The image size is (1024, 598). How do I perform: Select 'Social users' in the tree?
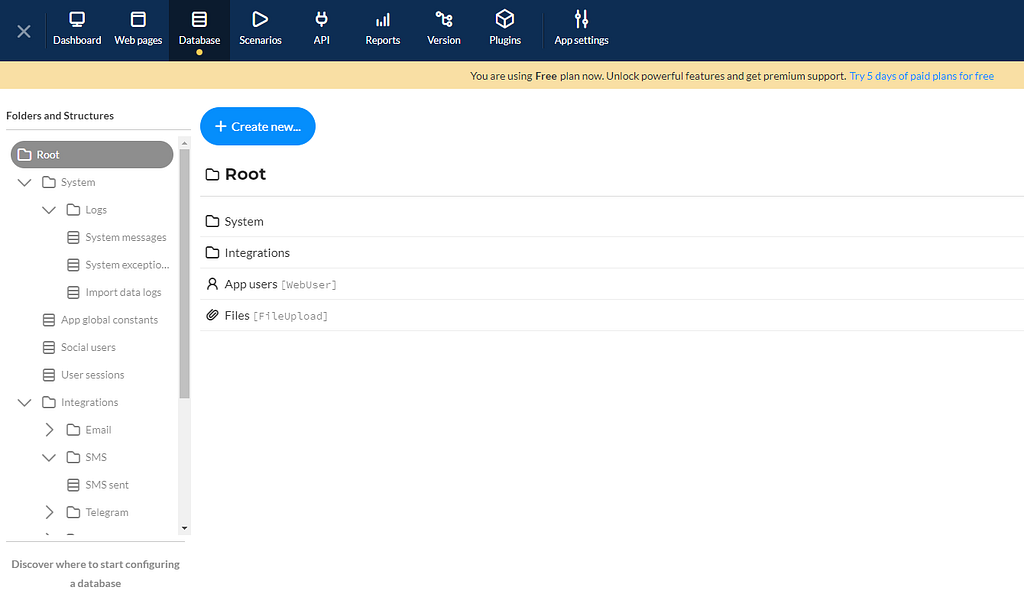point(88,347)
